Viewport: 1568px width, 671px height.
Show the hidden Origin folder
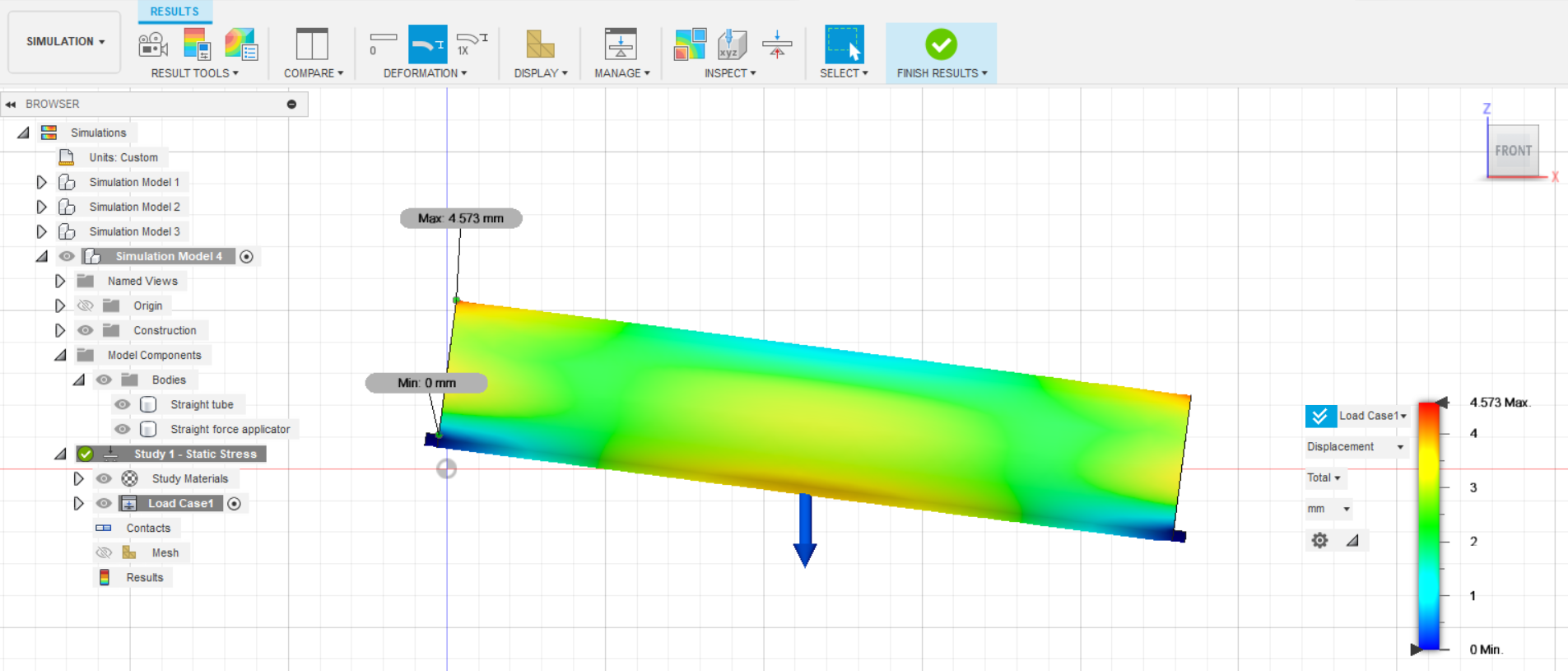(x=85, y=305)
